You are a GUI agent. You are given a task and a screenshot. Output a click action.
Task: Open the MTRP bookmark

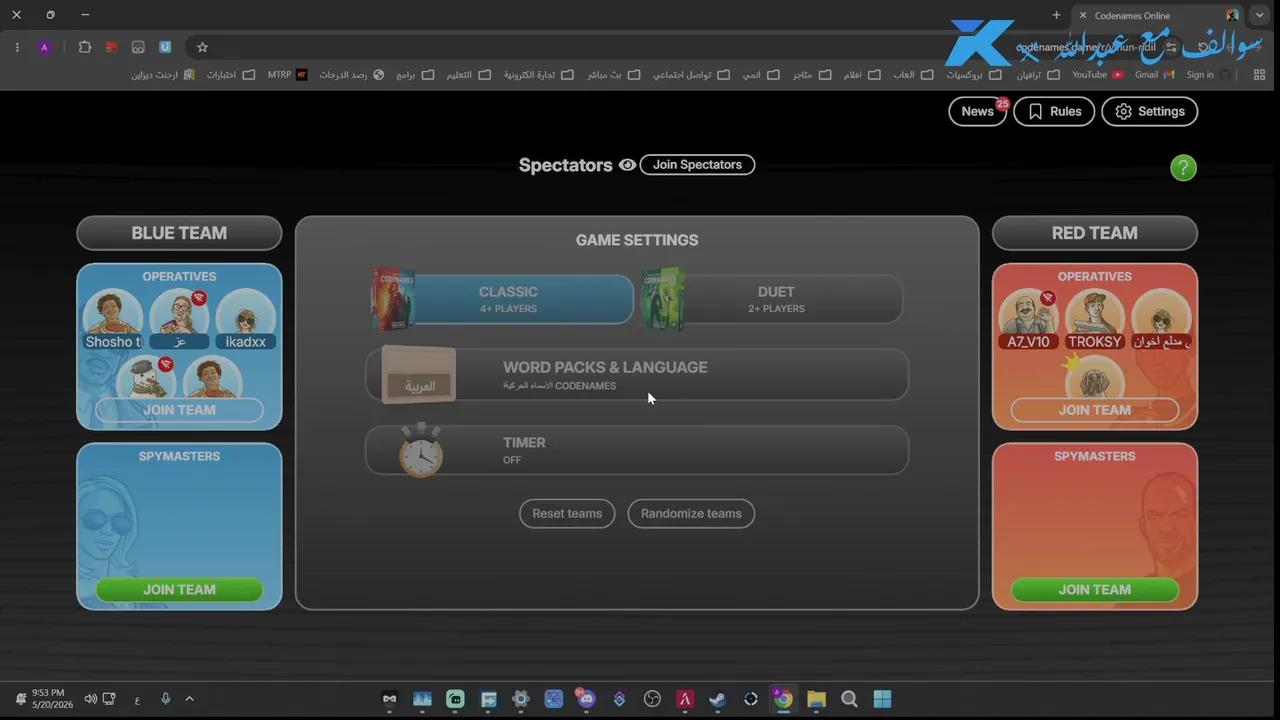point(287,75)
